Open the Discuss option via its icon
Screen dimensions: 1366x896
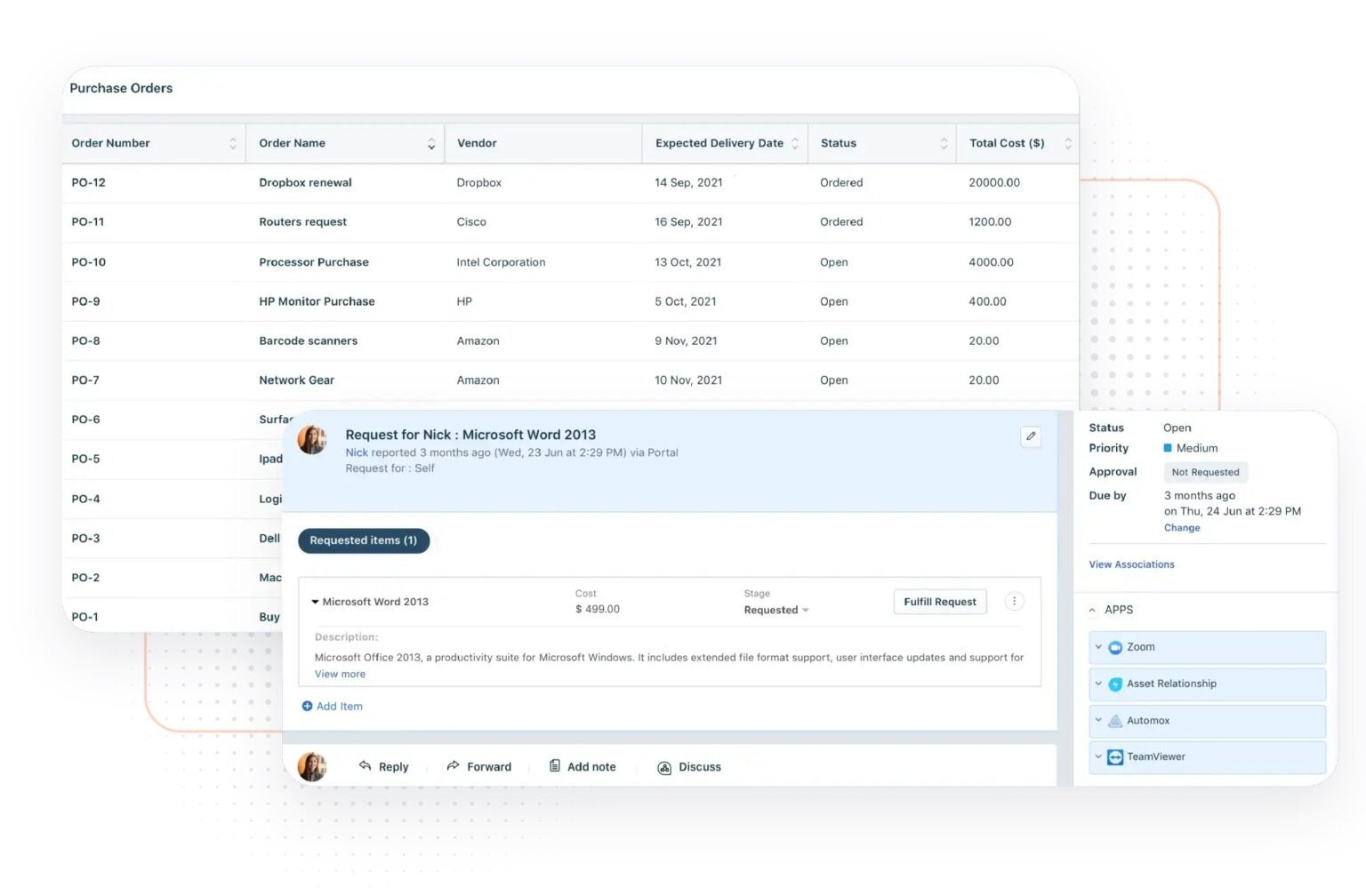[664, 766]
